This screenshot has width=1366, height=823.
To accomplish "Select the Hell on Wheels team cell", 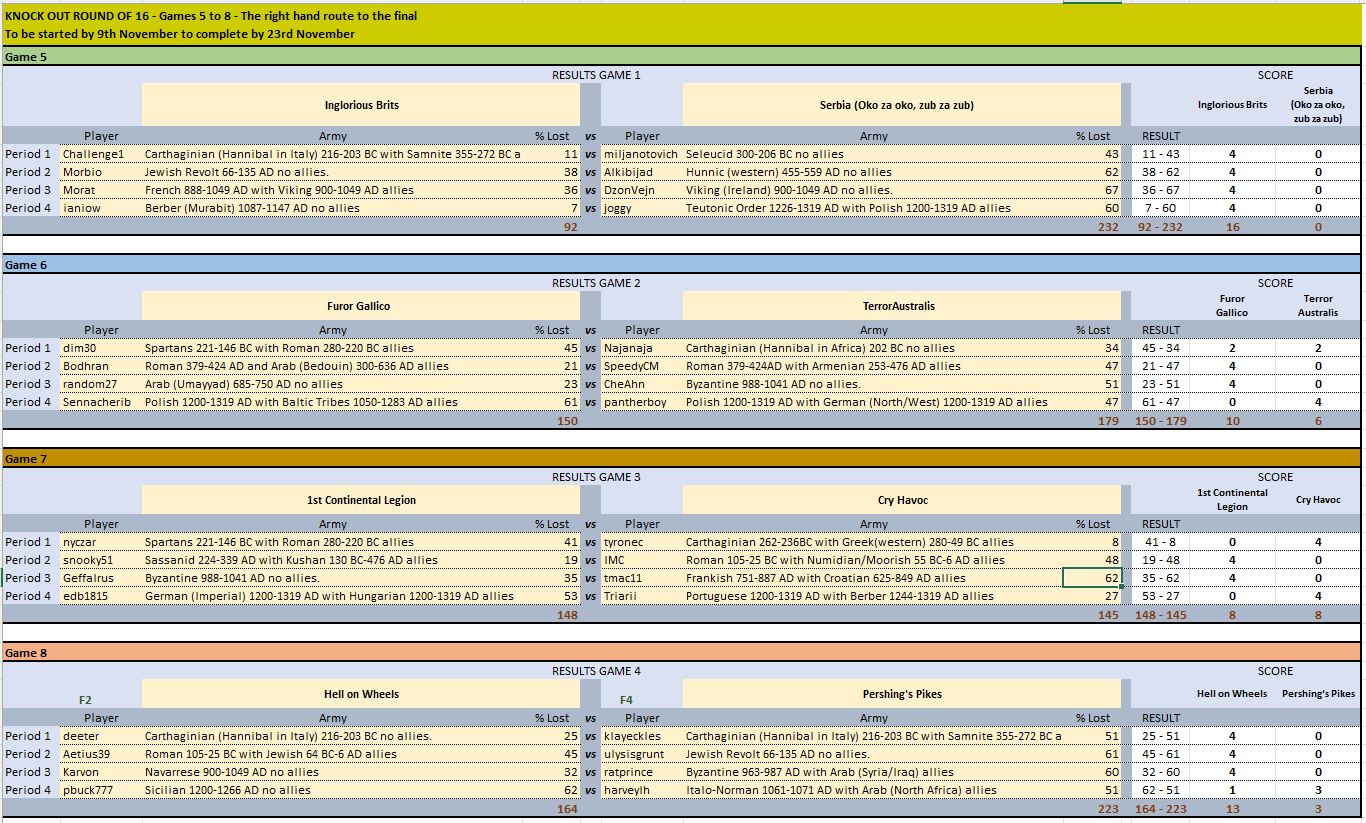I will tap(361, 694).
